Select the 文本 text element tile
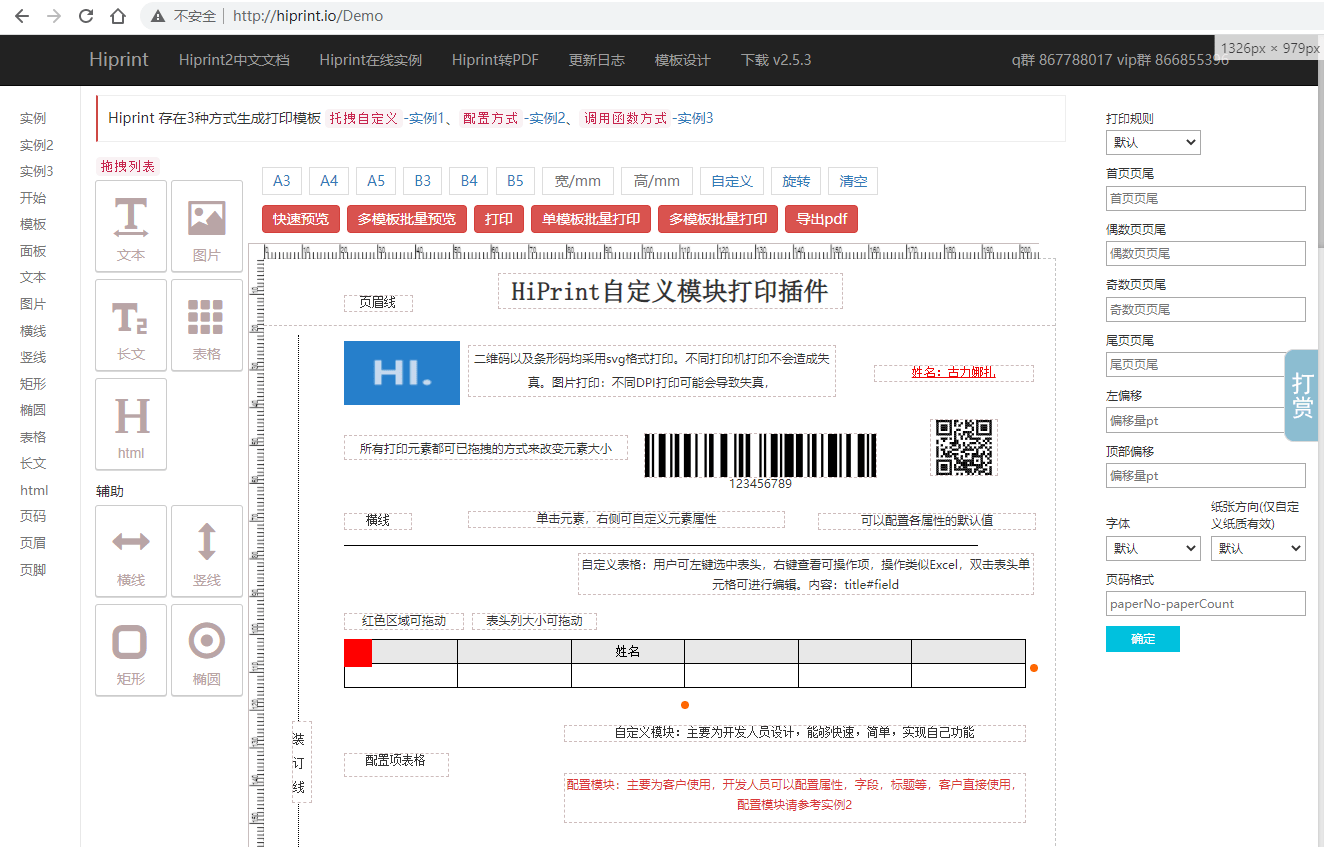 pos(131,226)
